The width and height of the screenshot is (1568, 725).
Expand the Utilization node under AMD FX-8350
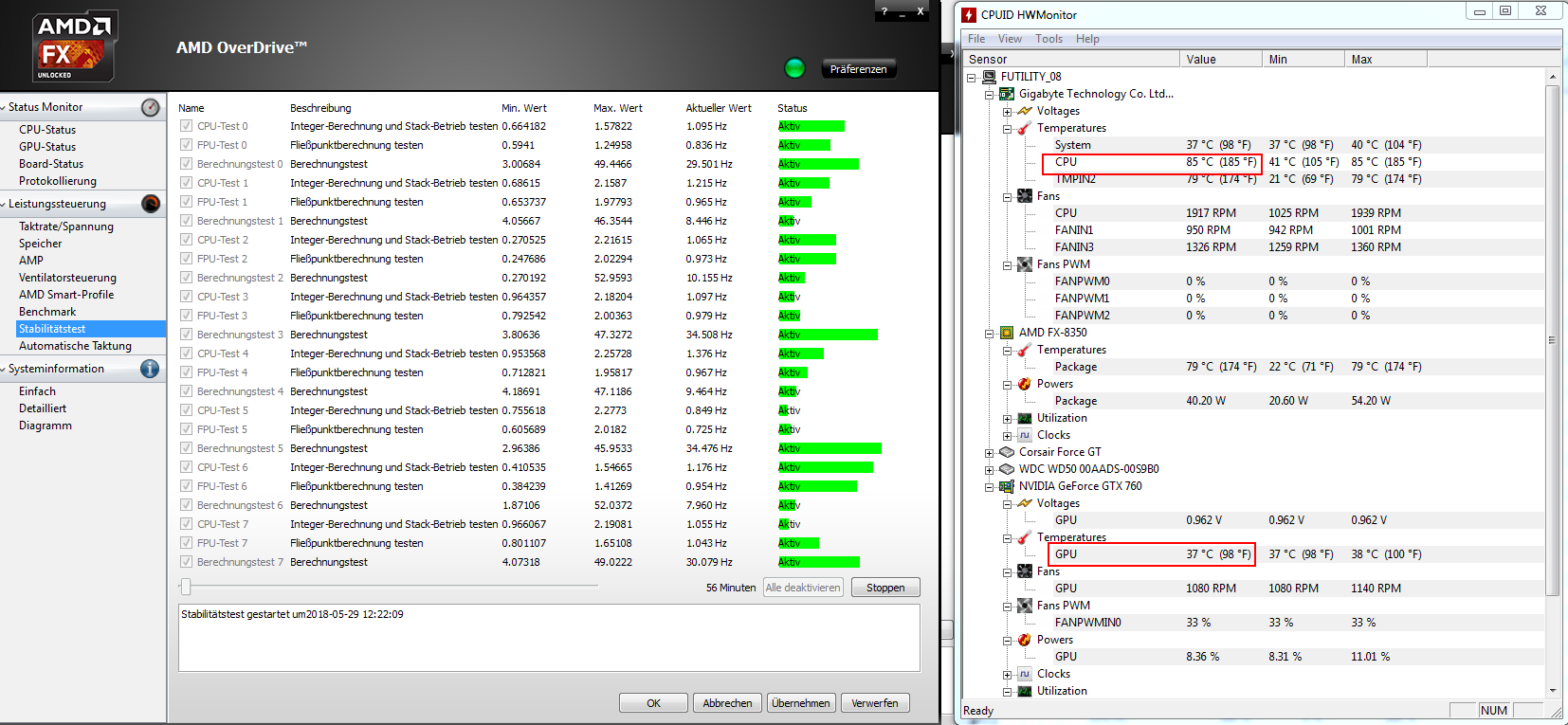[x=1008, y=419]
